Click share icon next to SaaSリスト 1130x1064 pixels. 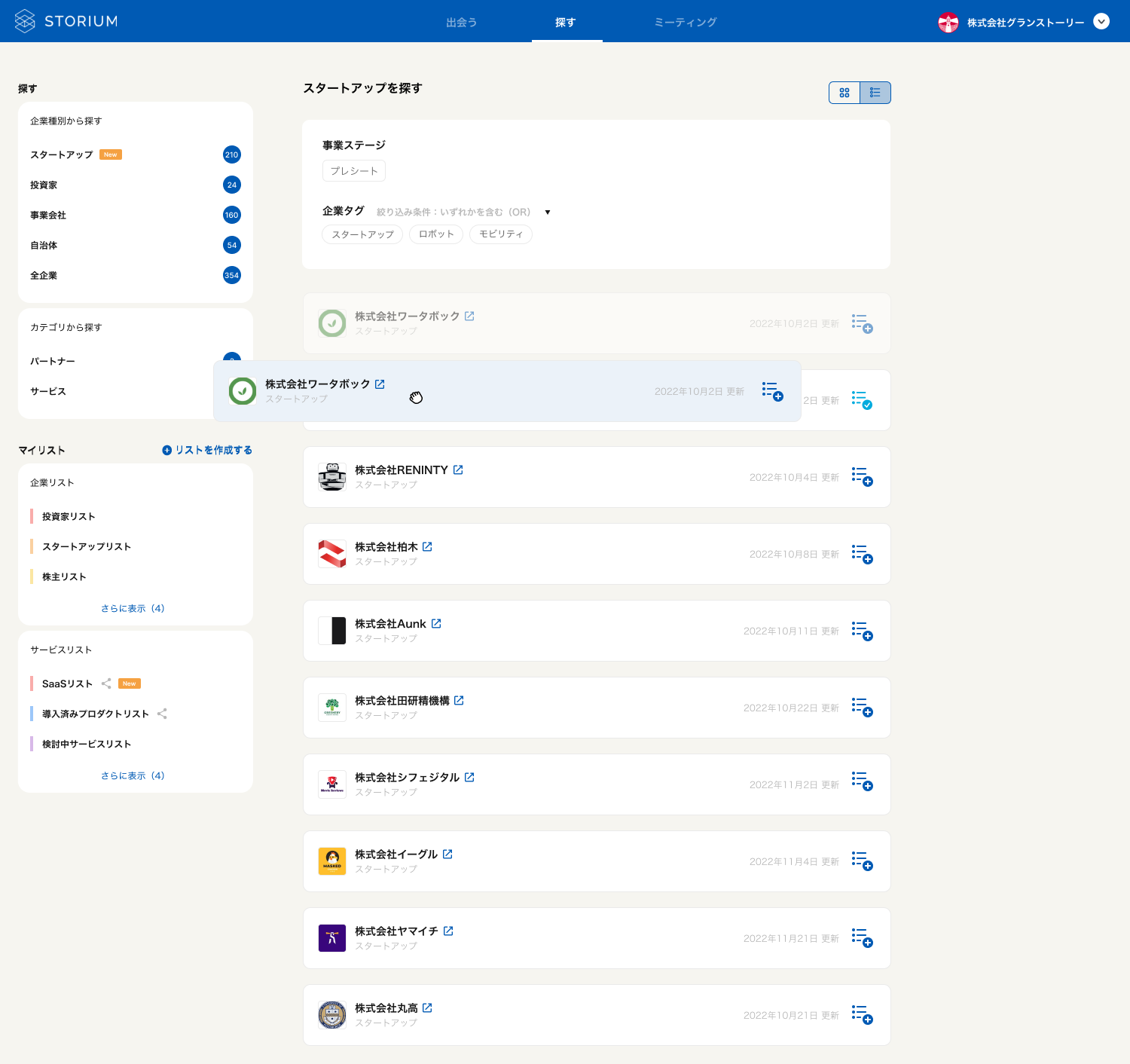106,683
